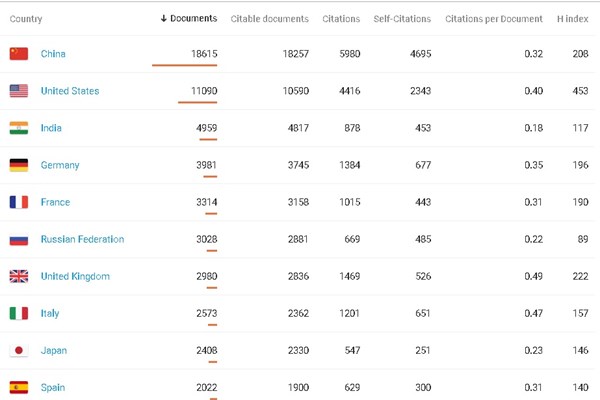The width and height of the screenshot is (600, 400).
Task: Sort by Citations per Document header
Action: click(x=494, y=19)
